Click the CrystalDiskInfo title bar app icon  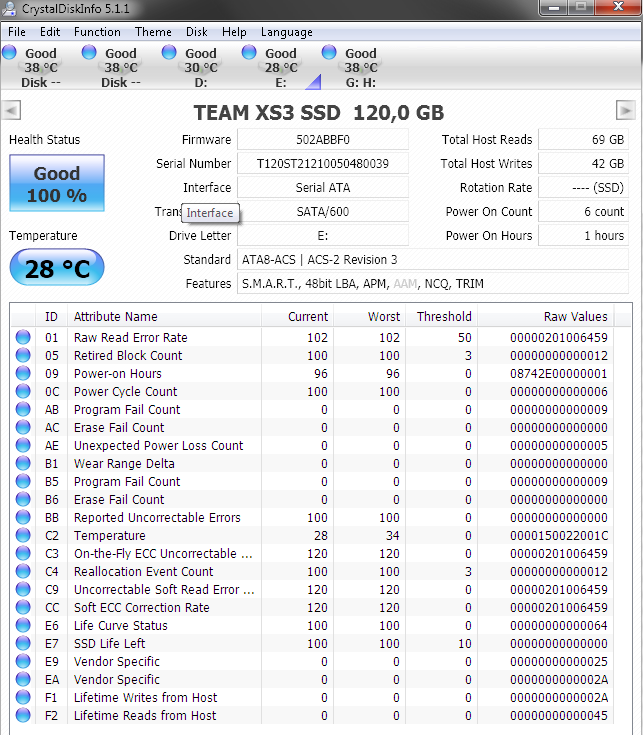(9, 8)
